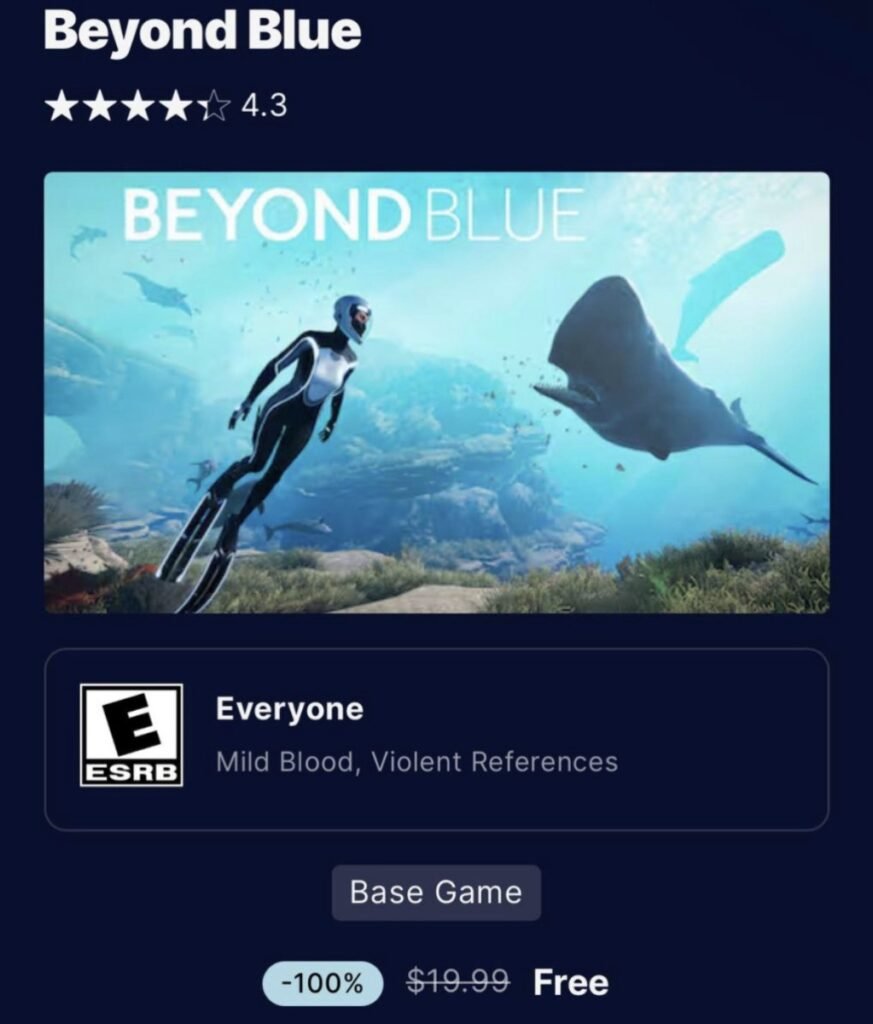This screenshot has height=1024, width=873.
Task: Click the Free price label
Action: coord(571,982)
